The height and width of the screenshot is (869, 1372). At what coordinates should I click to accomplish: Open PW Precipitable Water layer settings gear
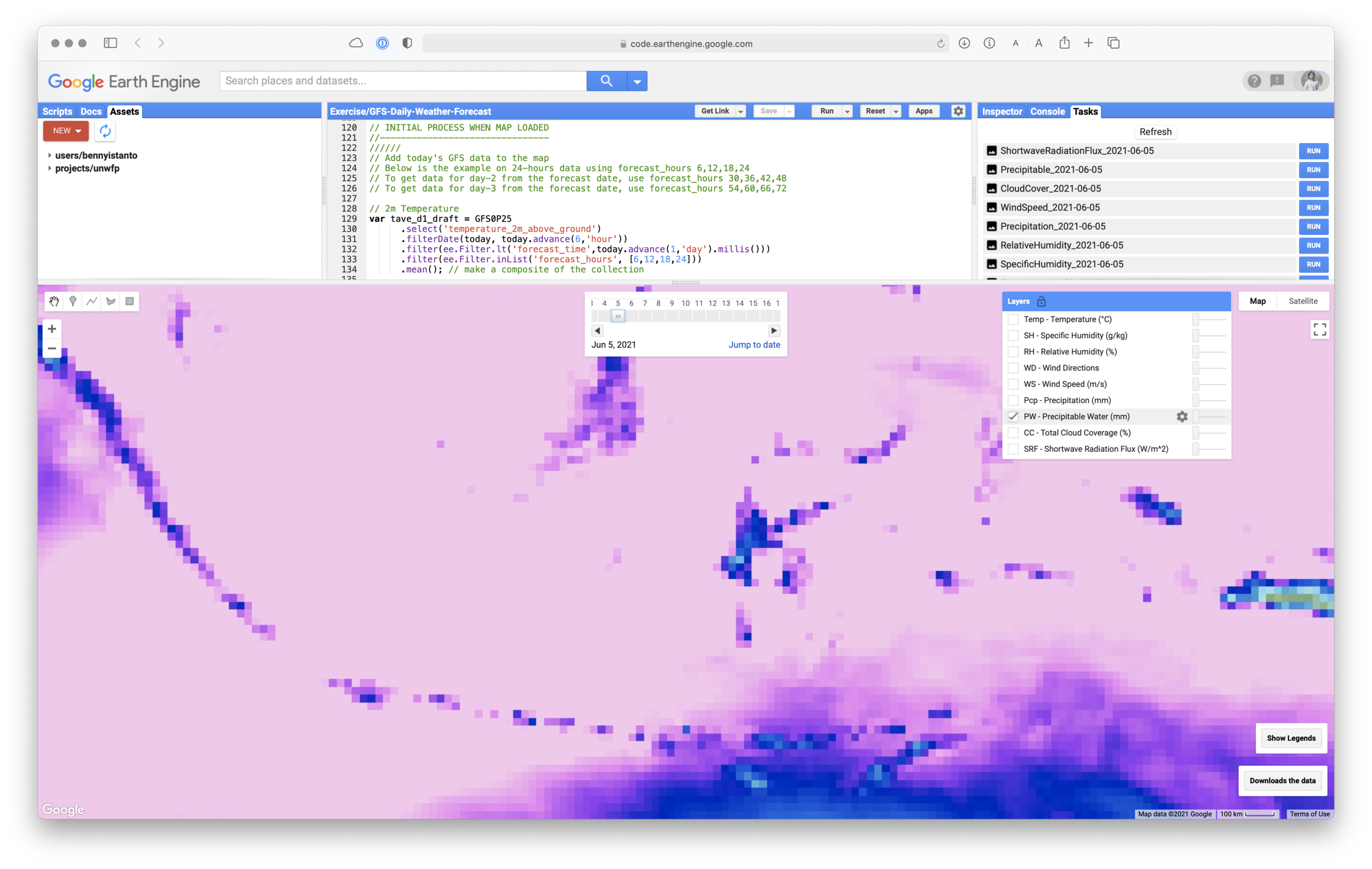(1182, 417)
